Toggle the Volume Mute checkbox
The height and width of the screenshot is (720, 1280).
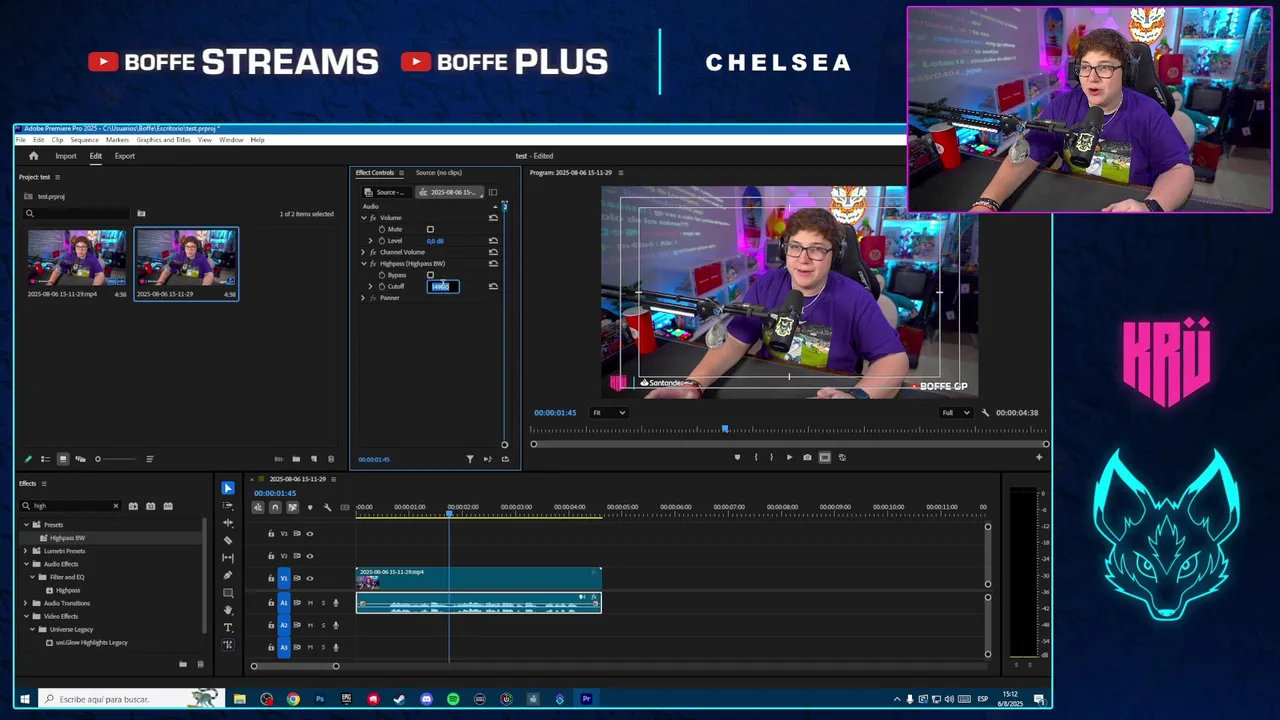tap(431, 229)
